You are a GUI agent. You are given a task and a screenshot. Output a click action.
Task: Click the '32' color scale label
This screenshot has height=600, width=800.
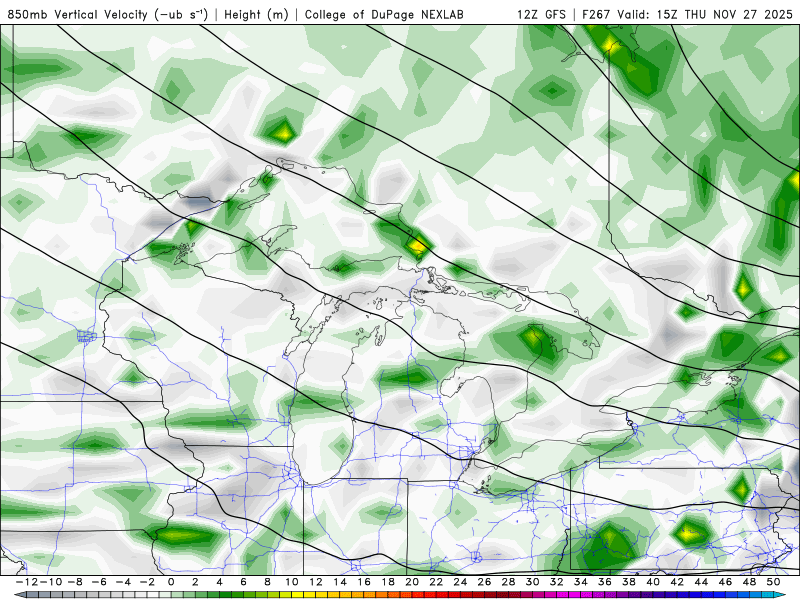(557, 582)
